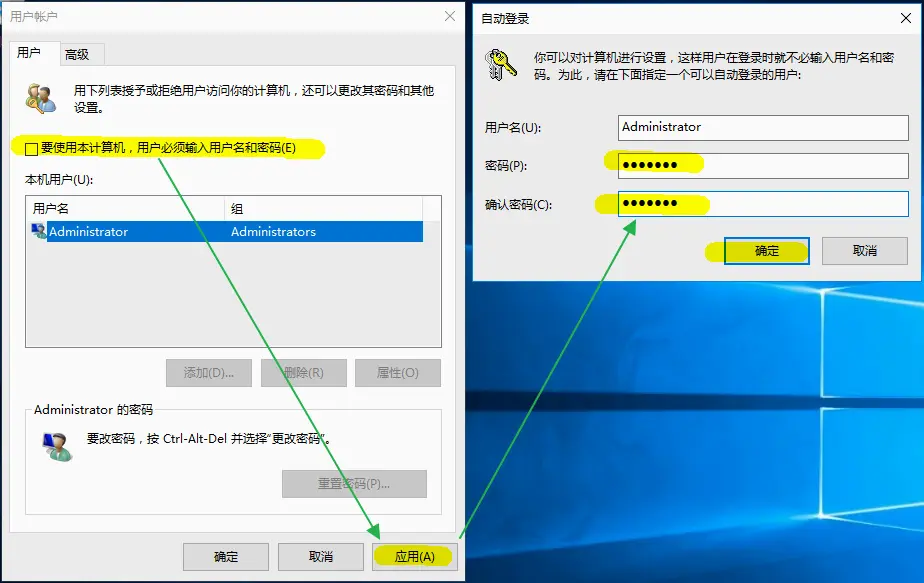This screenshot has height=583, width=924.
Task: Close the auto login dialog
Action: click(906, 18)
